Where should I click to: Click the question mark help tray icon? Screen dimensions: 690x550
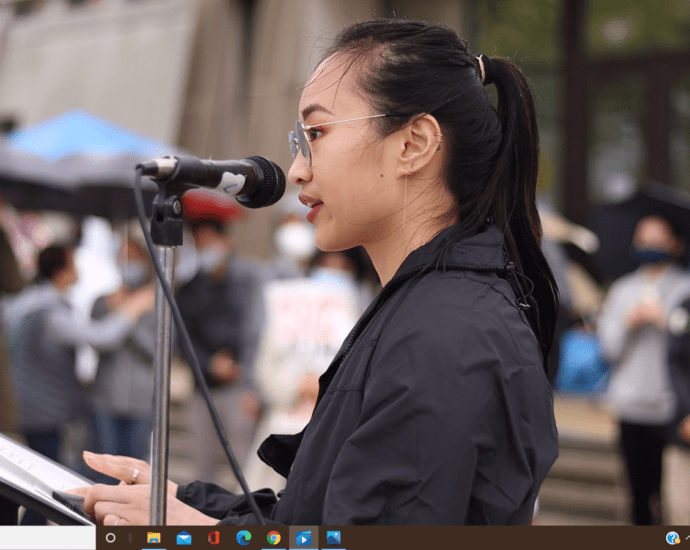click(x=672, y=538)
